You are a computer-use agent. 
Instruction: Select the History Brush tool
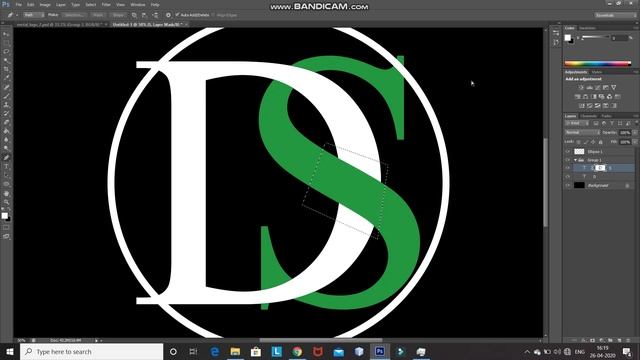click(x=6, y=113)
